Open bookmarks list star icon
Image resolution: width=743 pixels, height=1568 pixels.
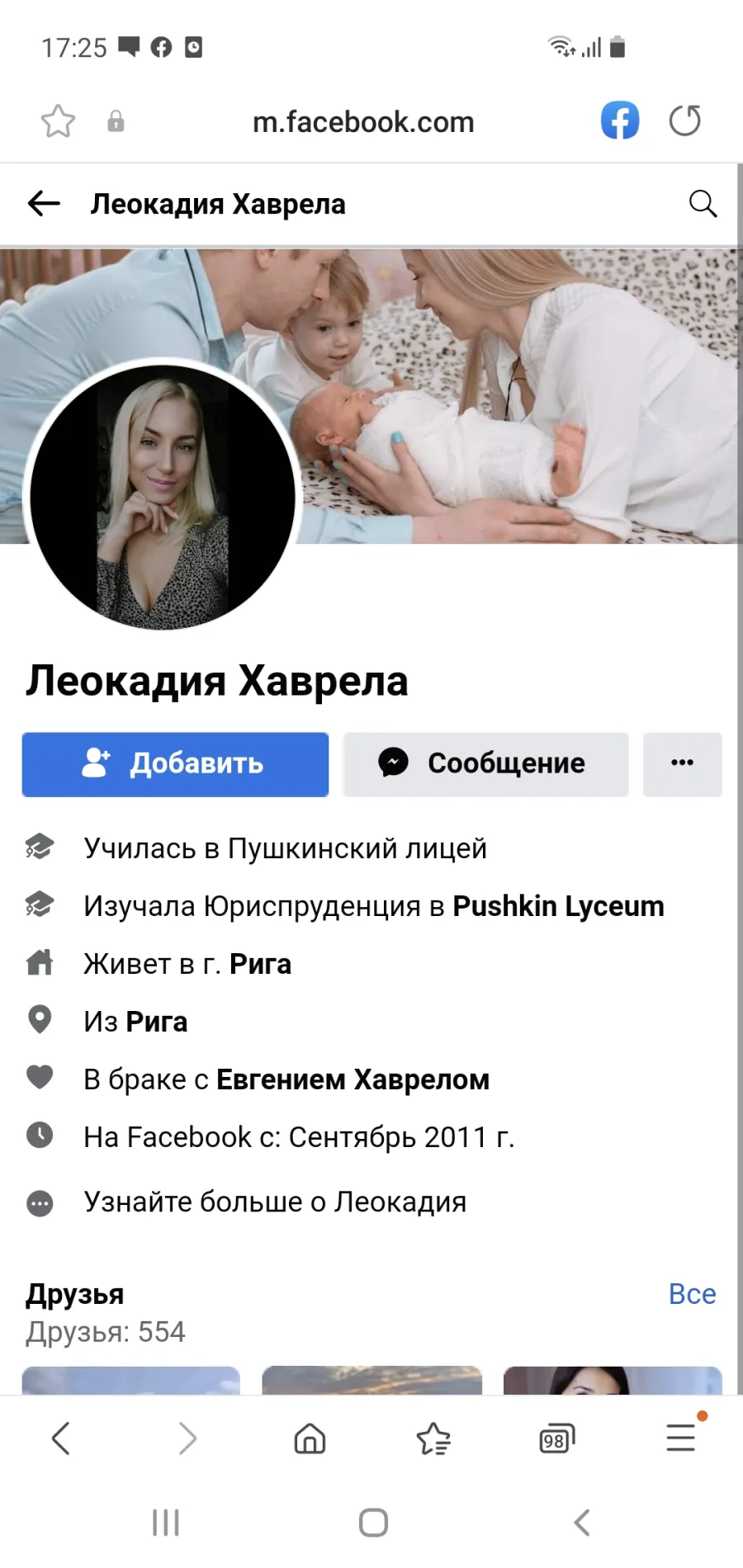433,1438
